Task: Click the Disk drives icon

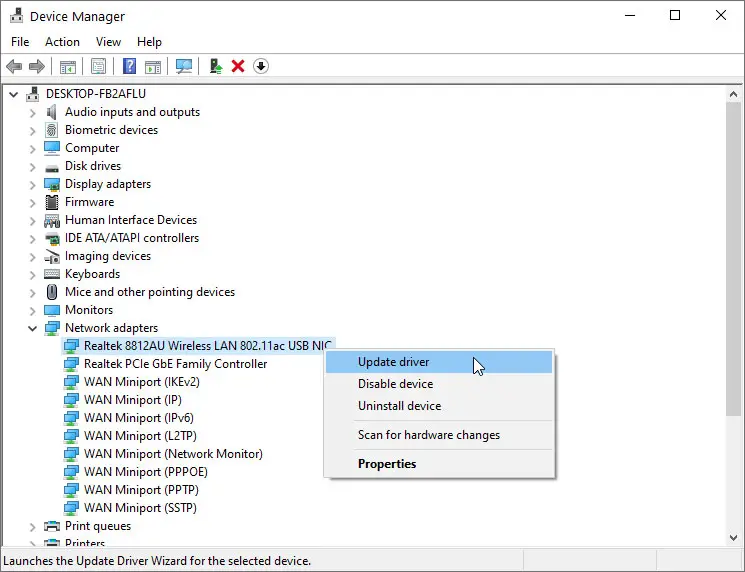Action: (x=52, y=168)
